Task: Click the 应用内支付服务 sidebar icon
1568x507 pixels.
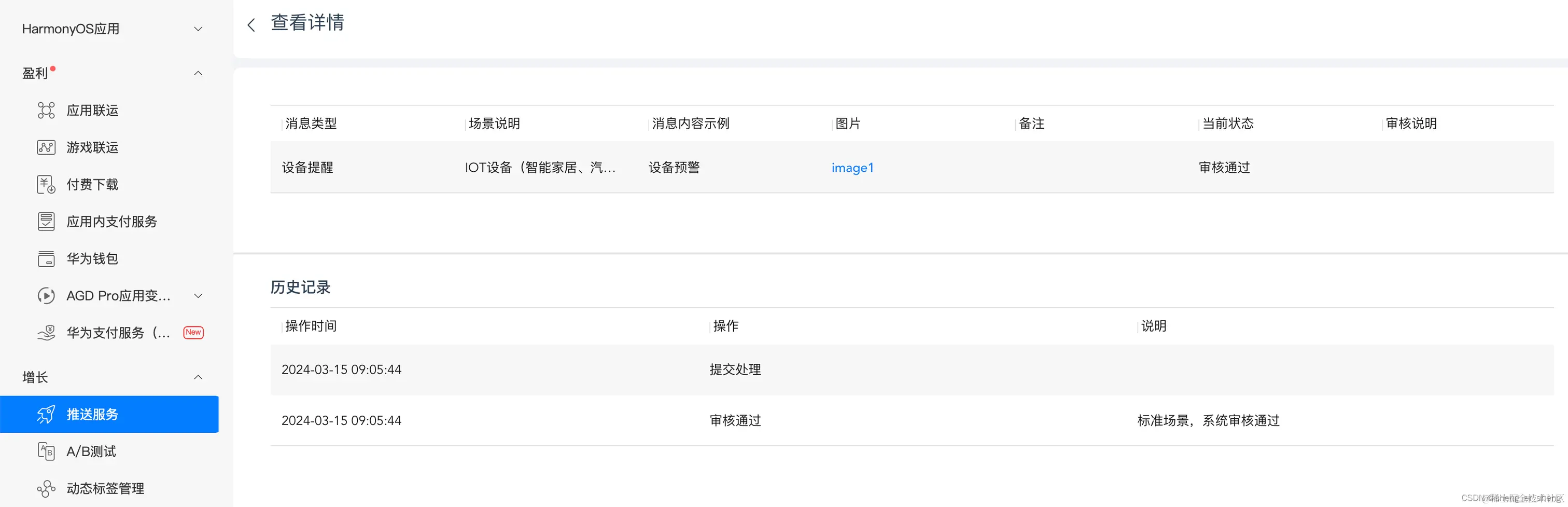Action: 46,222
